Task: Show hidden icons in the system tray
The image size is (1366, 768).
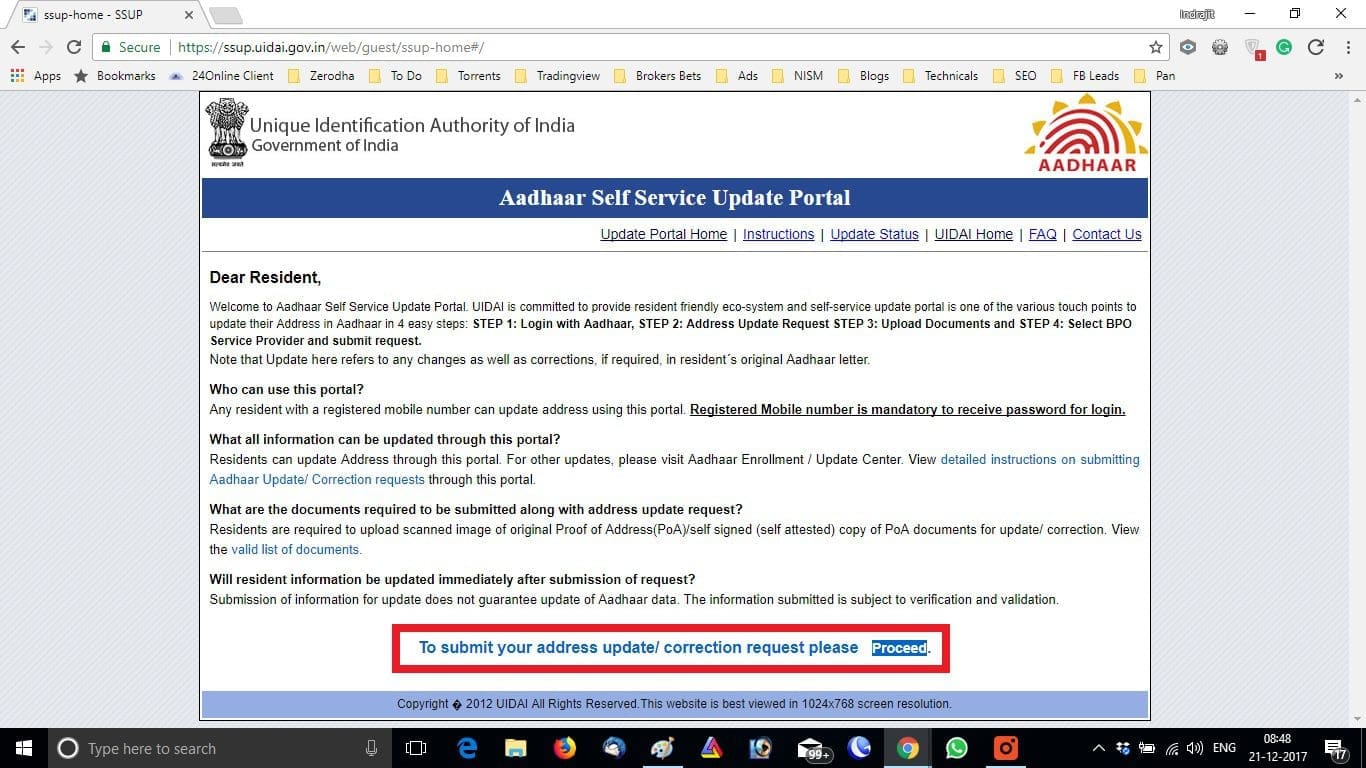Action: (1098, 748)
